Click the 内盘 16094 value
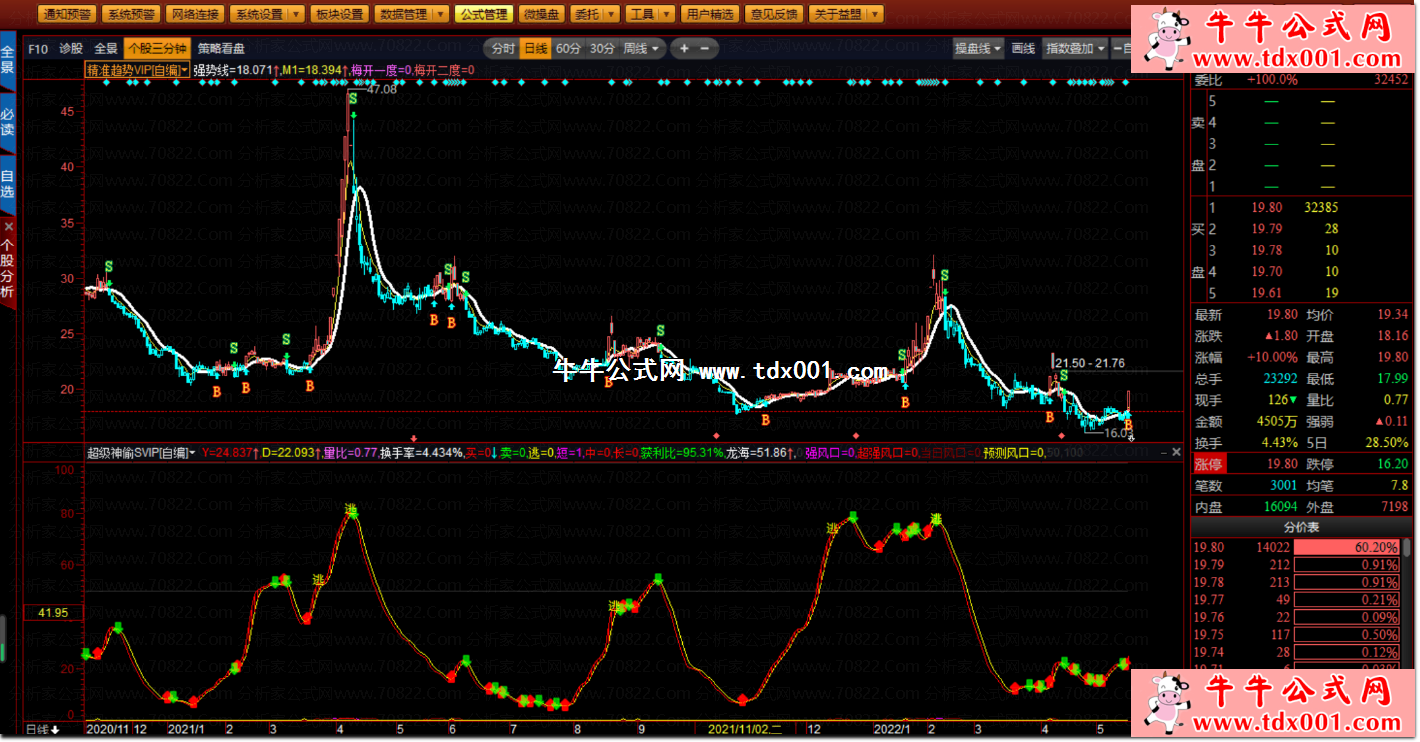Image resolution: width=1420 pixels, height=742 pixels. 1279,507
